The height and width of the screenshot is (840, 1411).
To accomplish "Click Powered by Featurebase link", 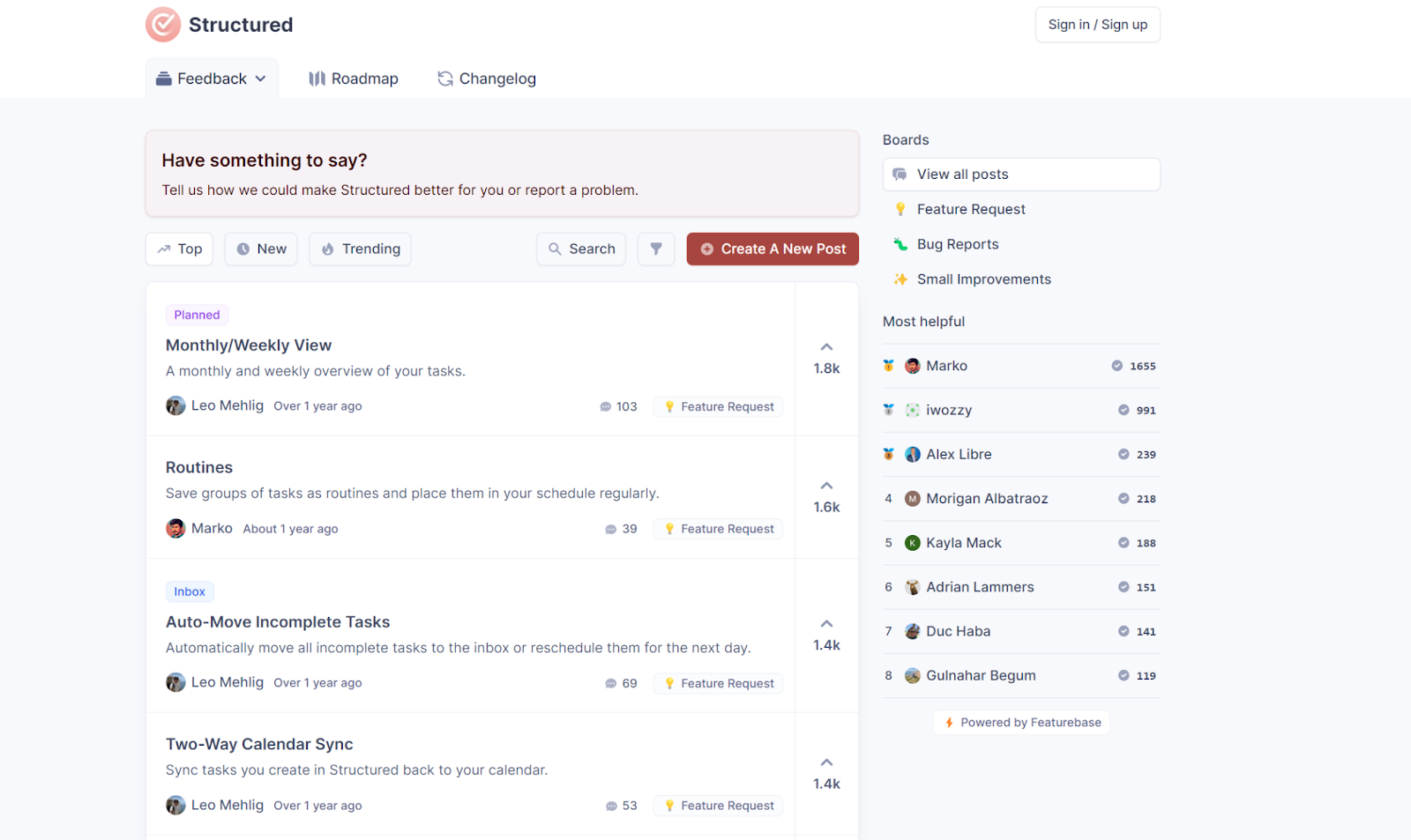I will (x=1021, y=723).
